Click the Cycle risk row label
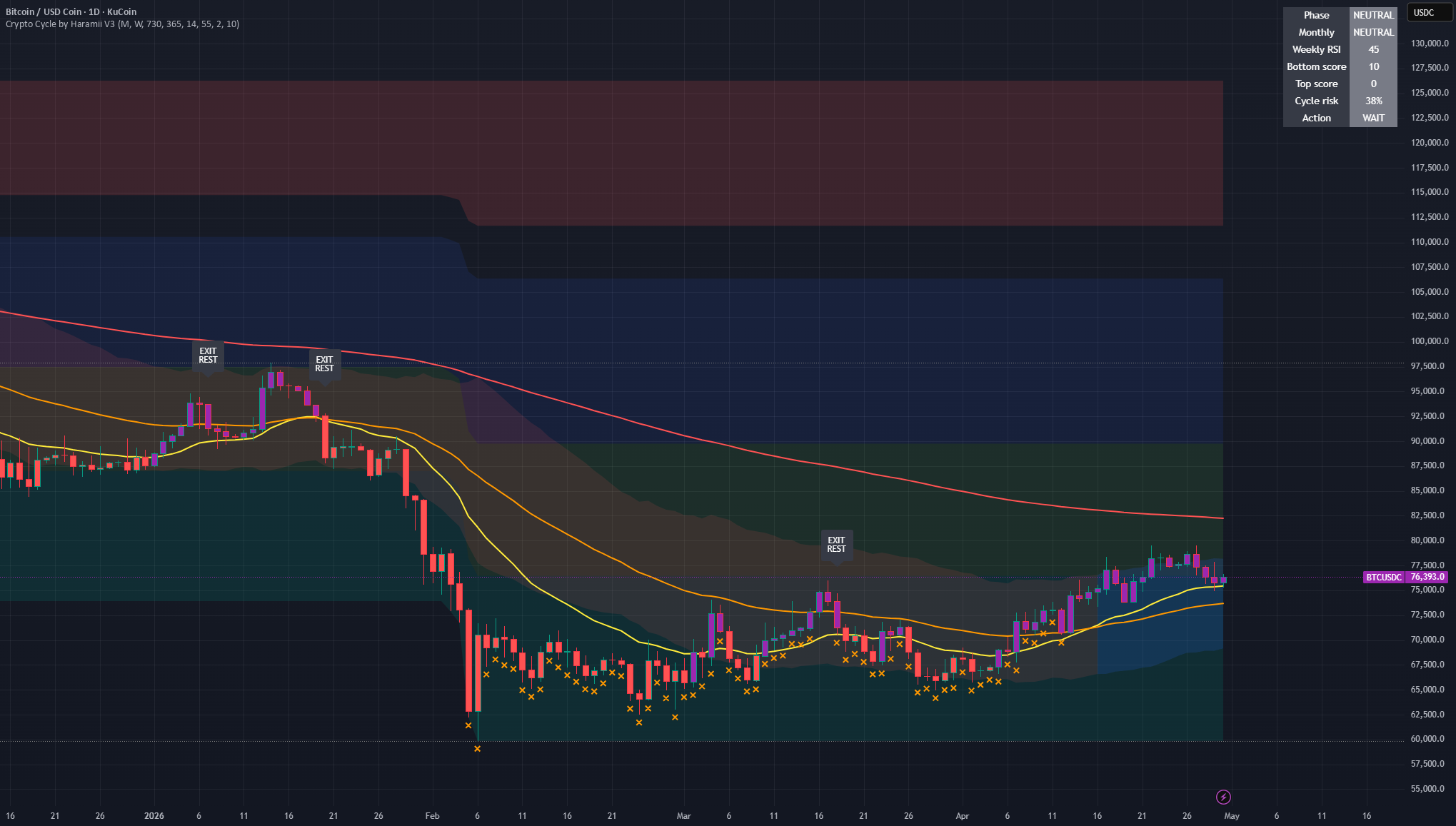The image size is (1456, 826). 1316,101
